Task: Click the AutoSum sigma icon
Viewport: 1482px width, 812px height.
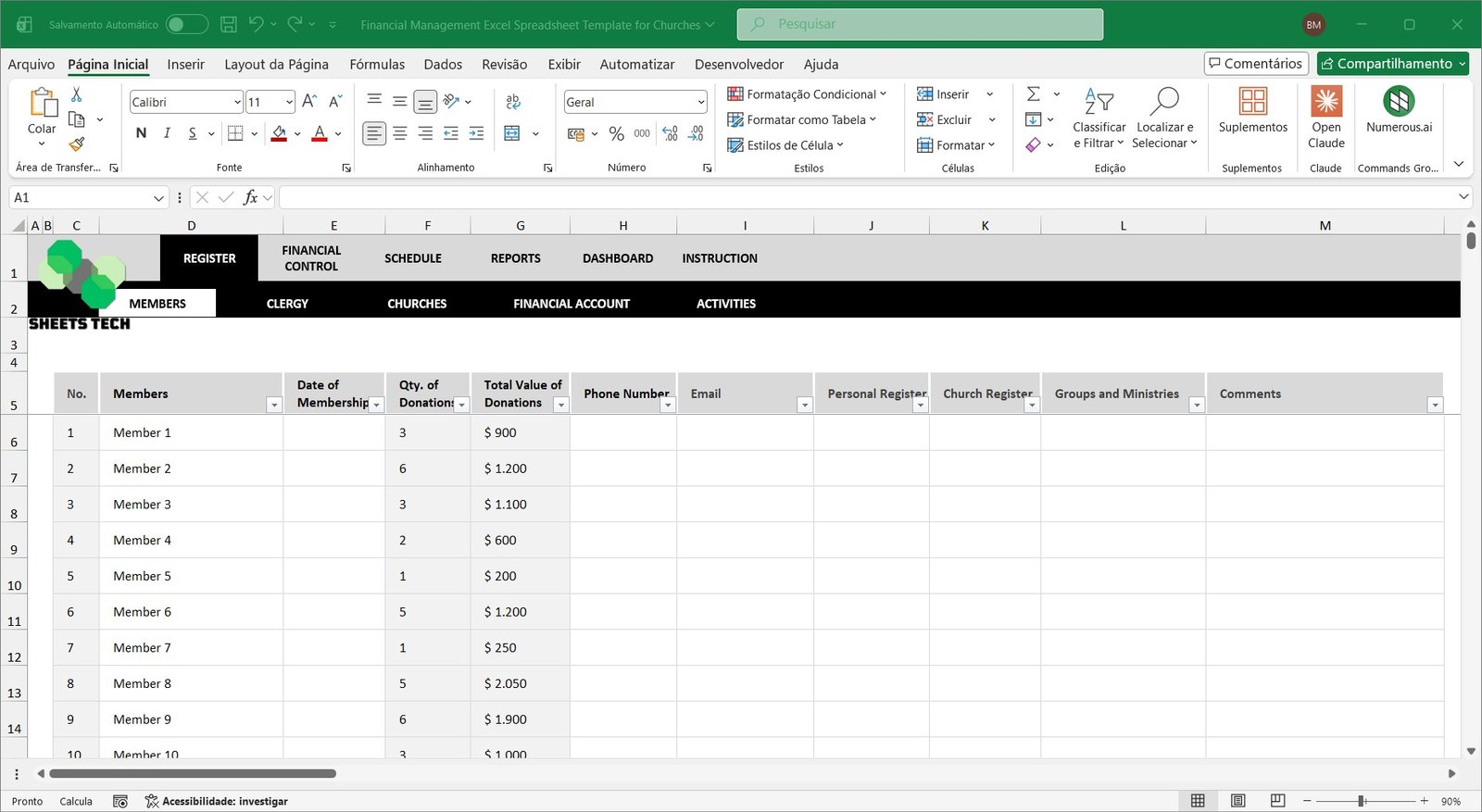Action: pyautogui.click(x=1034, y=94)
